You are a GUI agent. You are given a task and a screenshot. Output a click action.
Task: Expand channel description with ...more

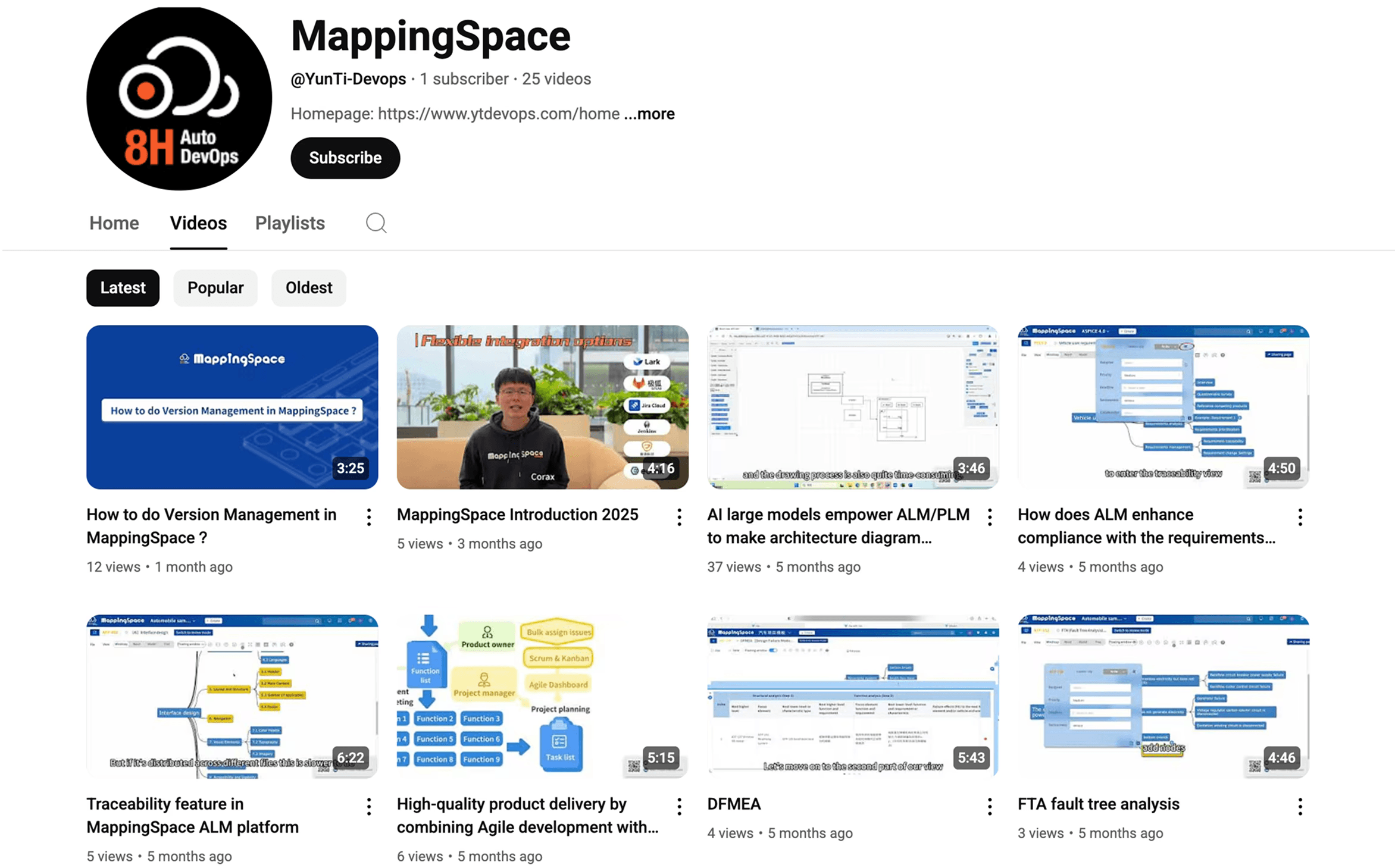[649, 114]
